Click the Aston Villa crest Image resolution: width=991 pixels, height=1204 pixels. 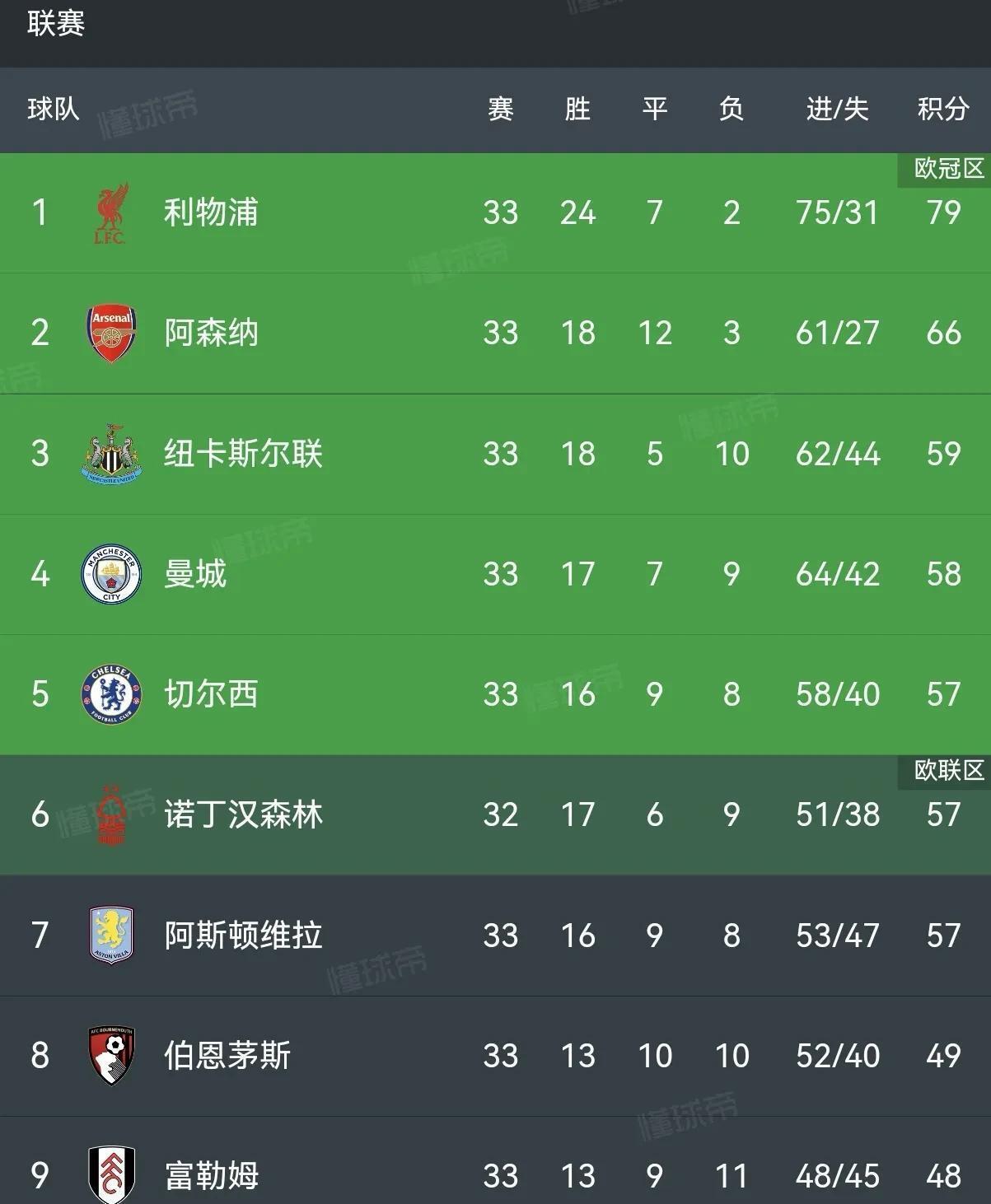coord(111,935)
